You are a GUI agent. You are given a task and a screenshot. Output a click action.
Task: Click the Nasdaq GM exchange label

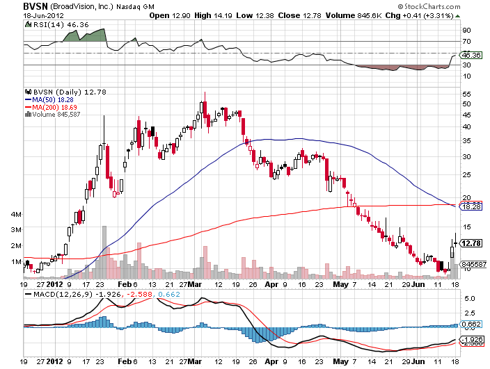click(135, 7)
